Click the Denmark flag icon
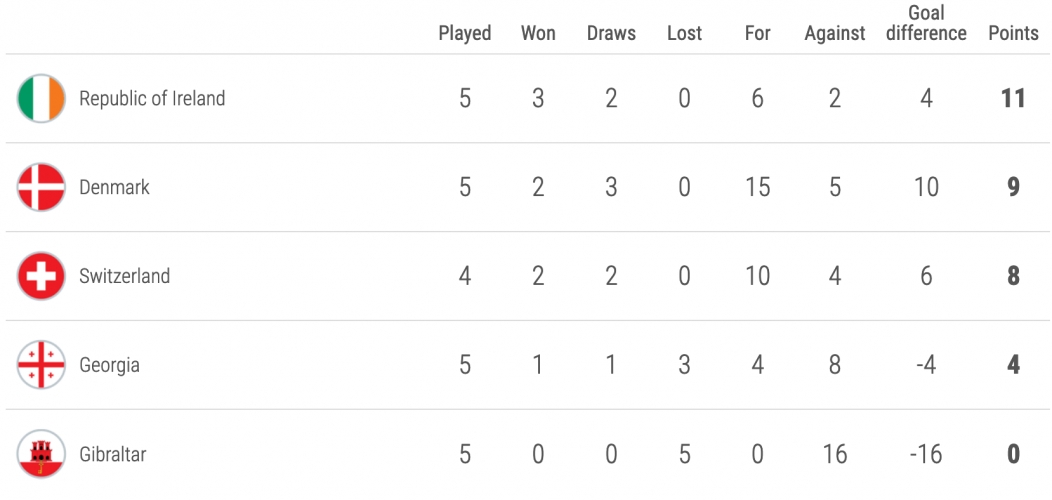1052x500 pixels. coord(41,187)
